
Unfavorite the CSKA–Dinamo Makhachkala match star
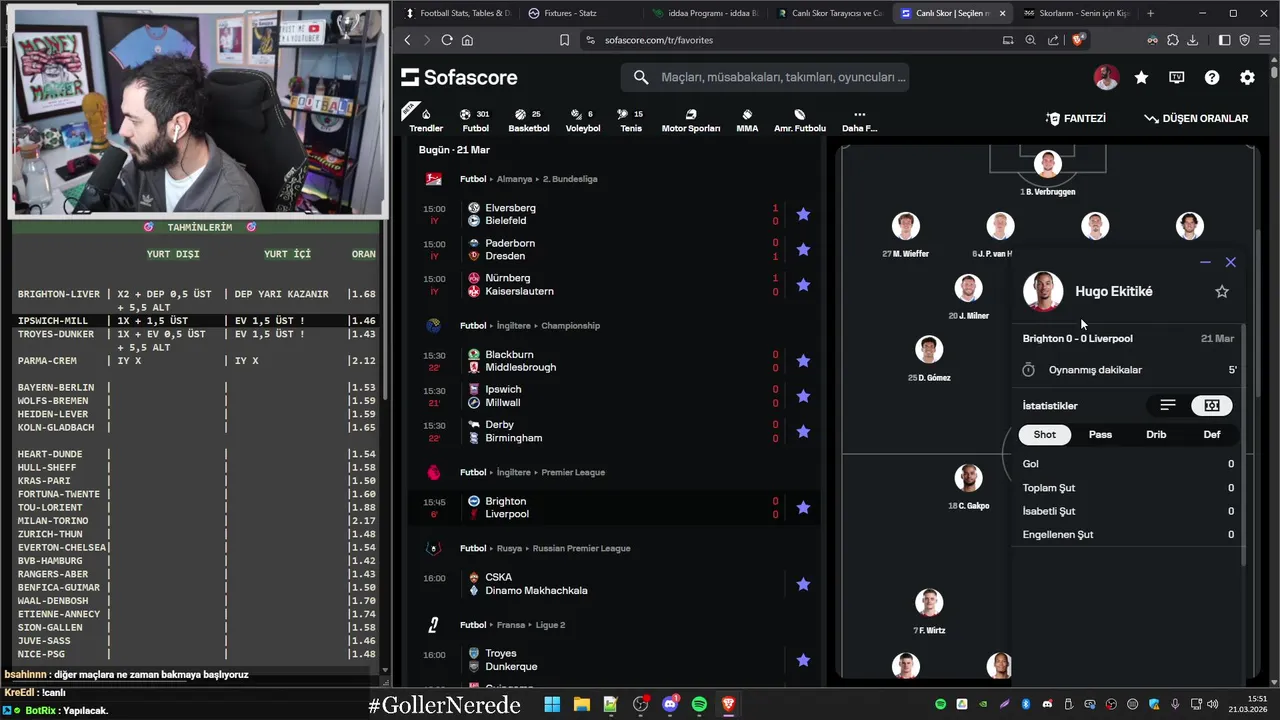coord(803,584)
